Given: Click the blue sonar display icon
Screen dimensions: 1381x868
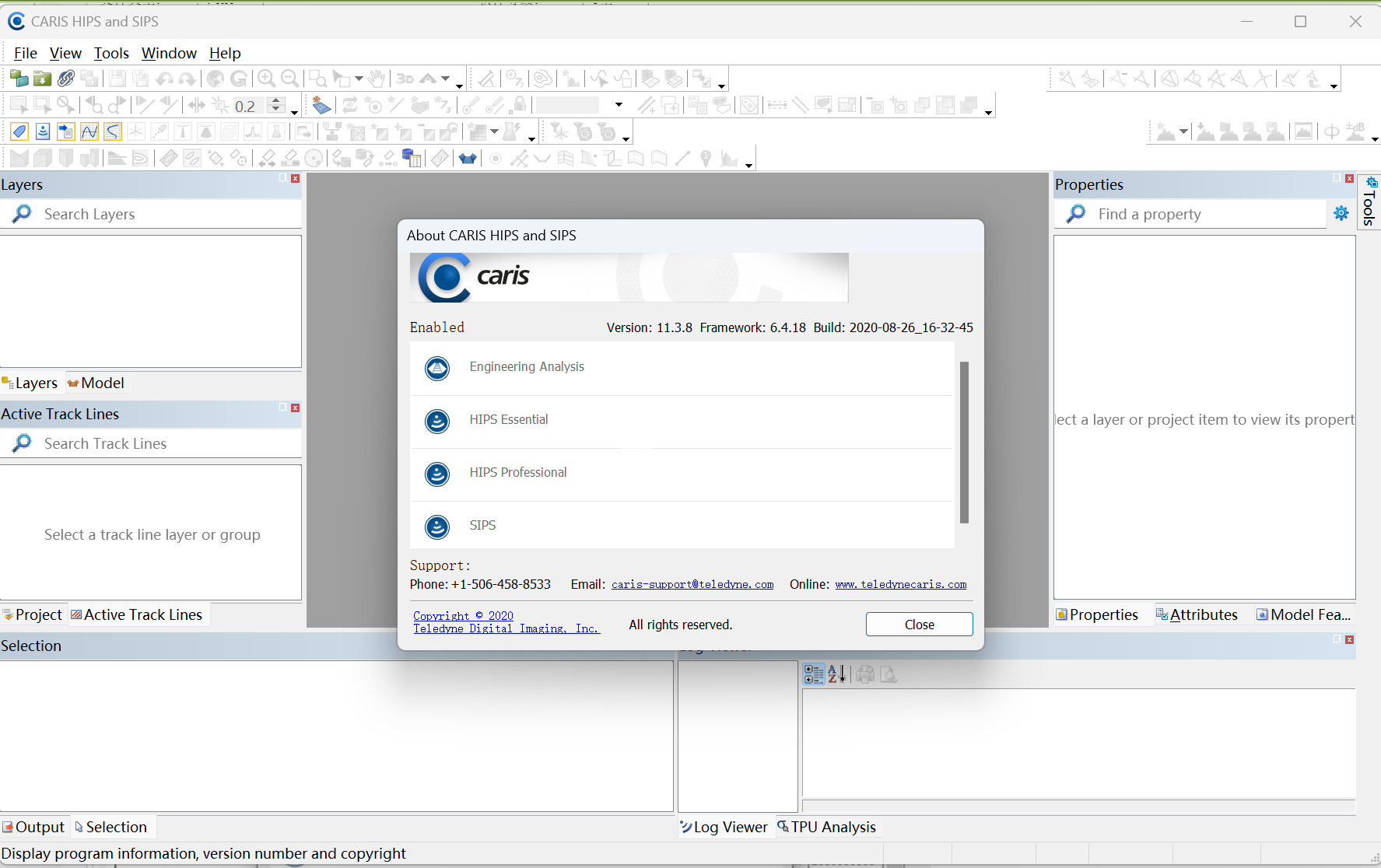Looking at the screenshot, I should point(43,132).
